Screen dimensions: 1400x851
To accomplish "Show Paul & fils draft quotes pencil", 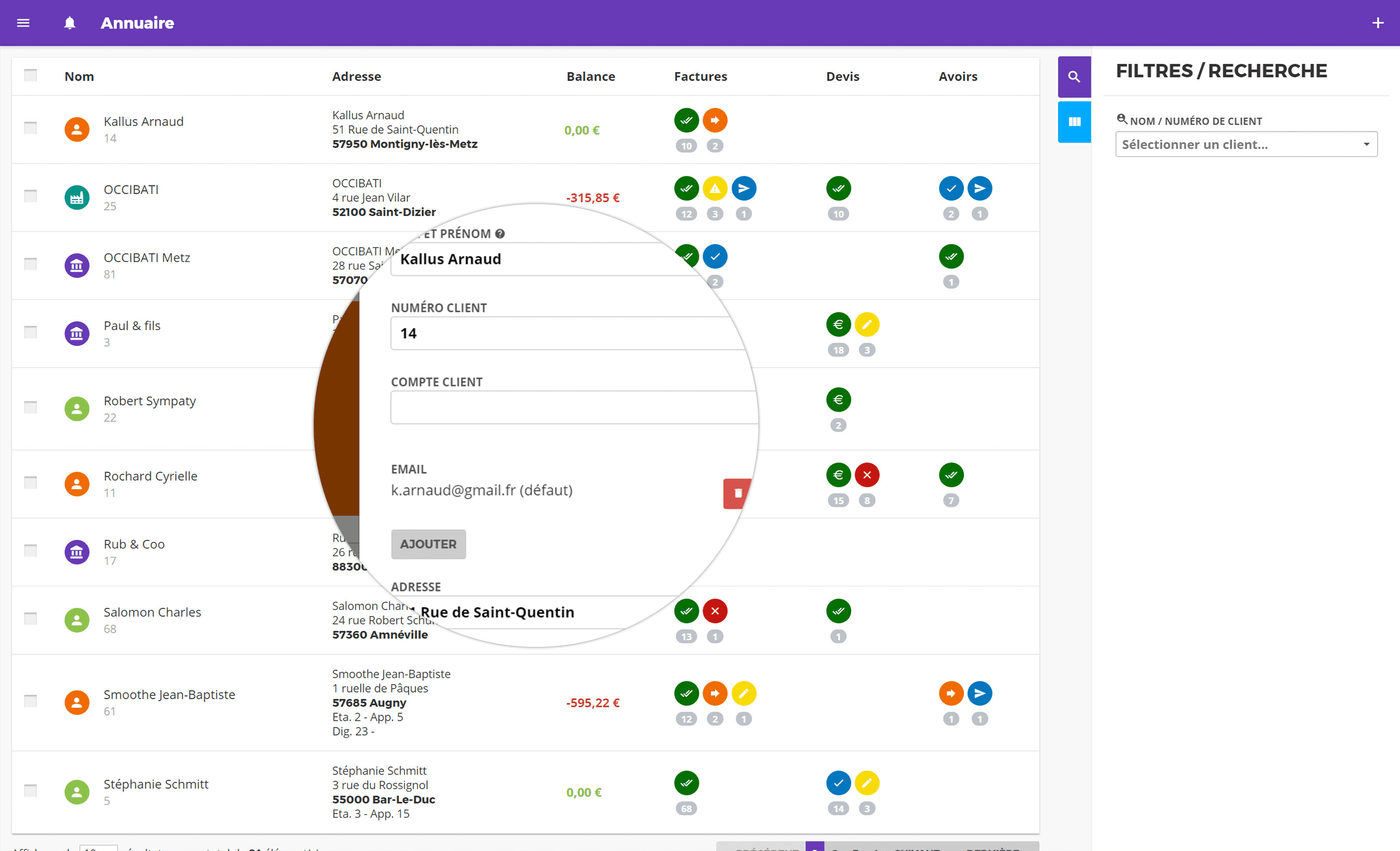I will click(867, 325).
